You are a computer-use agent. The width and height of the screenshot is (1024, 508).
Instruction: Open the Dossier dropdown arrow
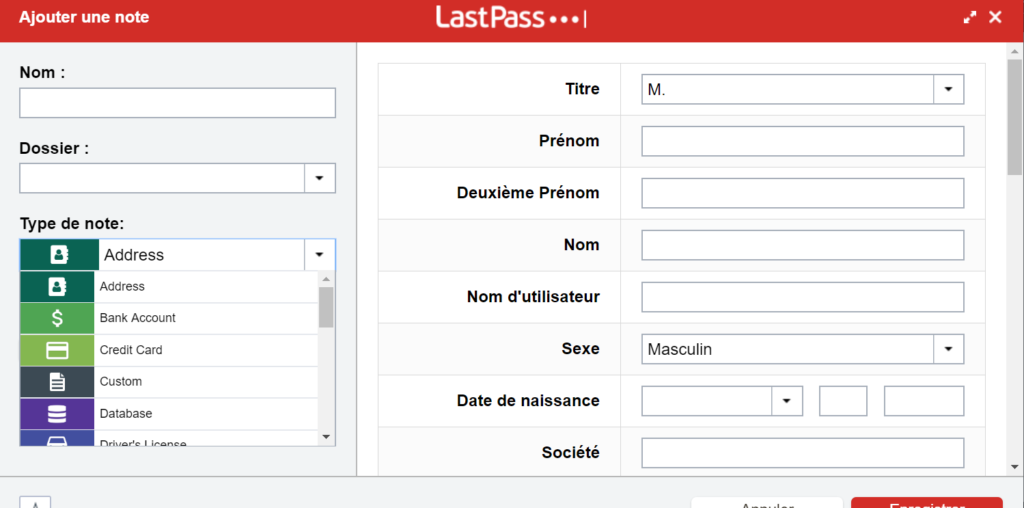[320, 178]
